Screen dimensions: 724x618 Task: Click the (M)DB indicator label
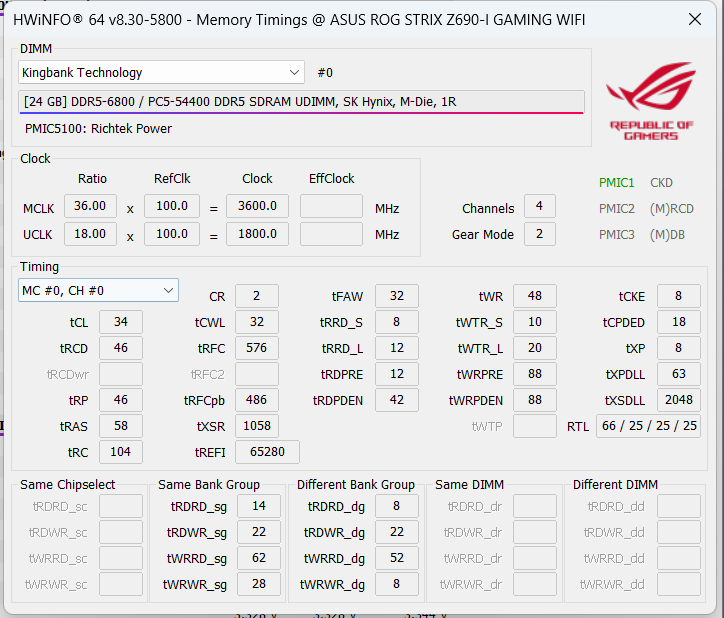(x=667, y=235)
